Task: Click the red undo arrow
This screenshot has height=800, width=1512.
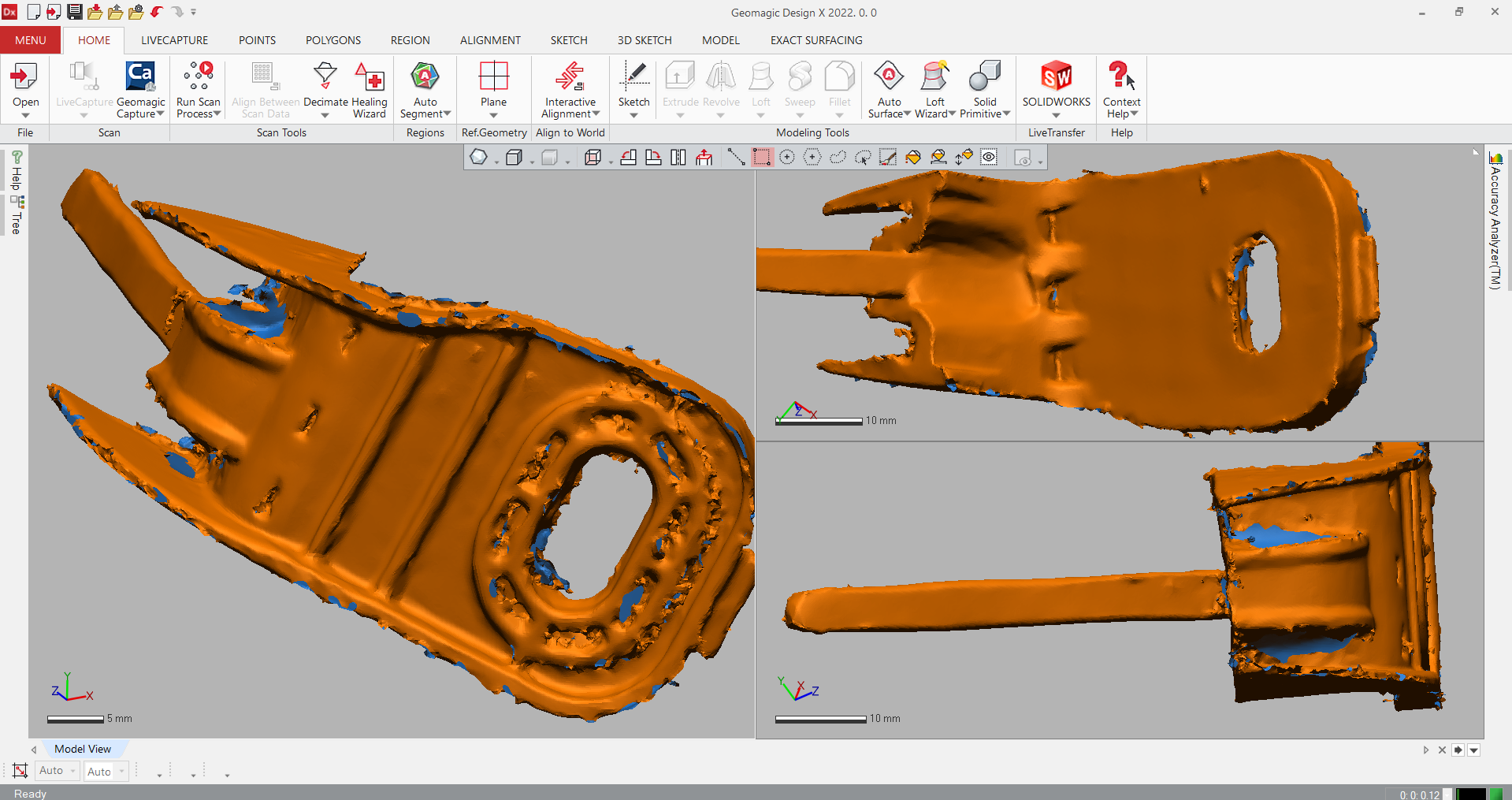Action: pyautogui.click(x=157, y=12)
